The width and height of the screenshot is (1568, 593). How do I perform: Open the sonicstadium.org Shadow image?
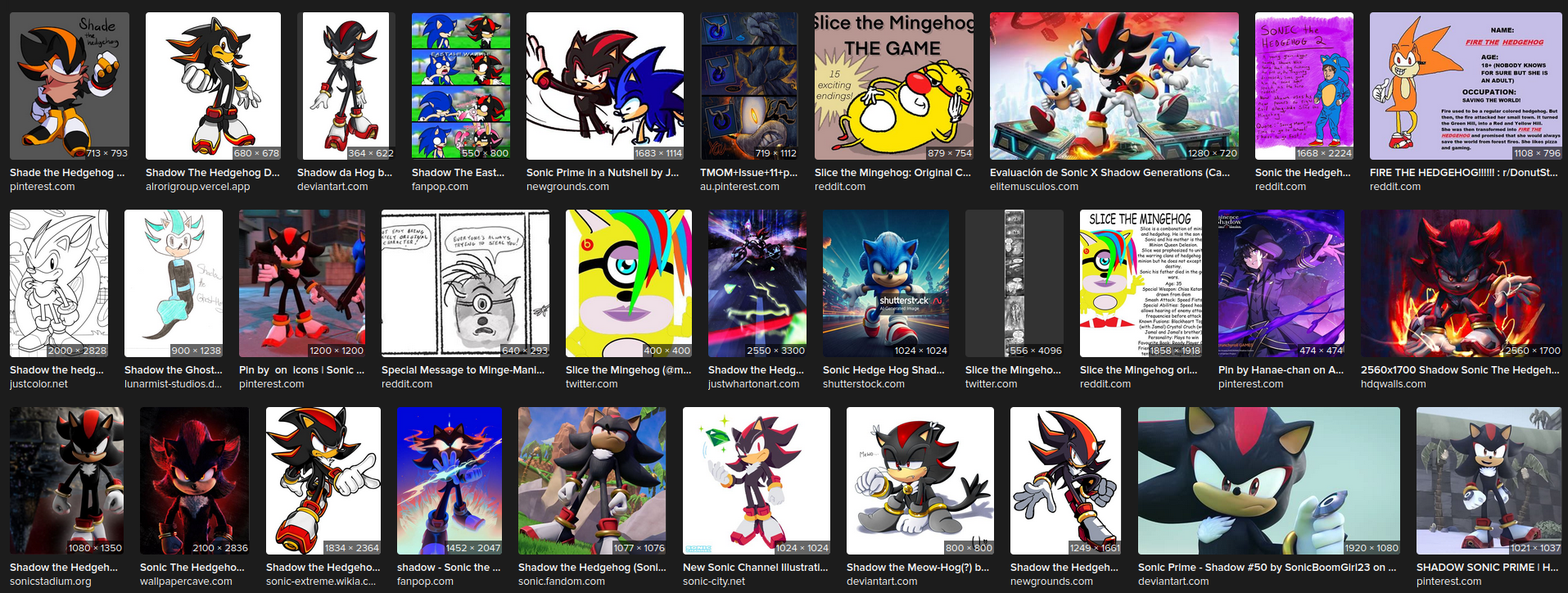[66, 481]
